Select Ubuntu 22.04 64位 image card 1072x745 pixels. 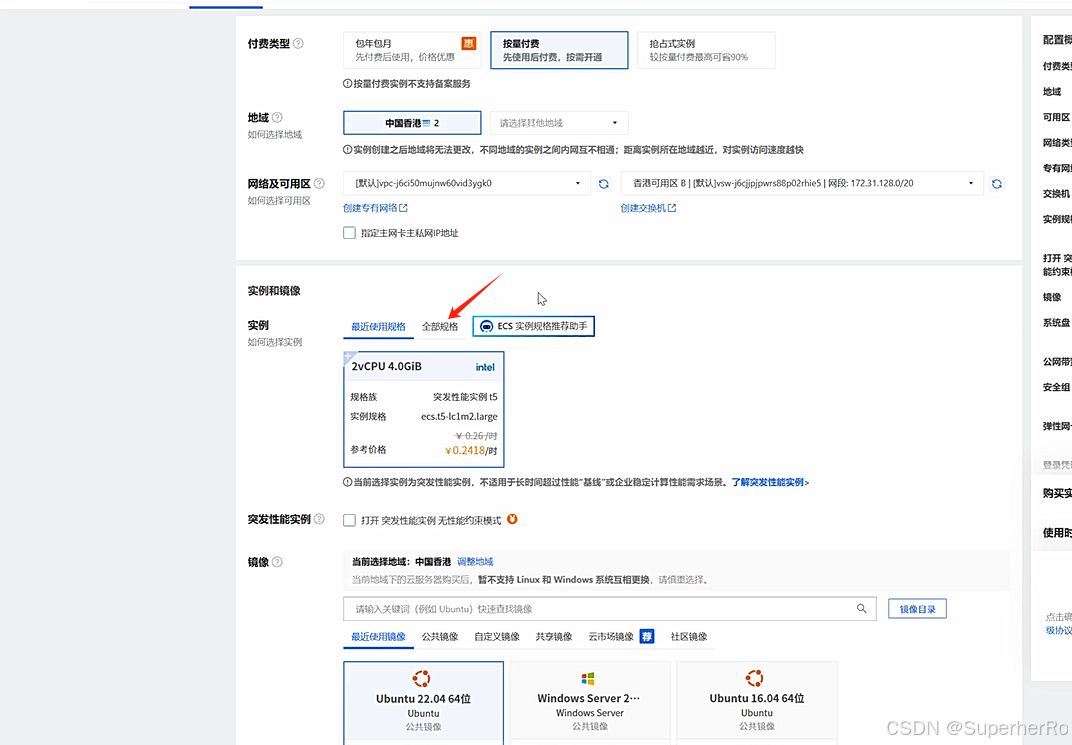click(423, 703)
